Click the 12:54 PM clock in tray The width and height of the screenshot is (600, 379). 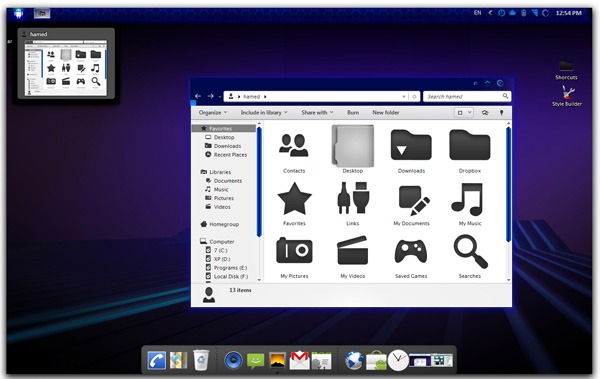pyautogui.click(x=568, y=13)
